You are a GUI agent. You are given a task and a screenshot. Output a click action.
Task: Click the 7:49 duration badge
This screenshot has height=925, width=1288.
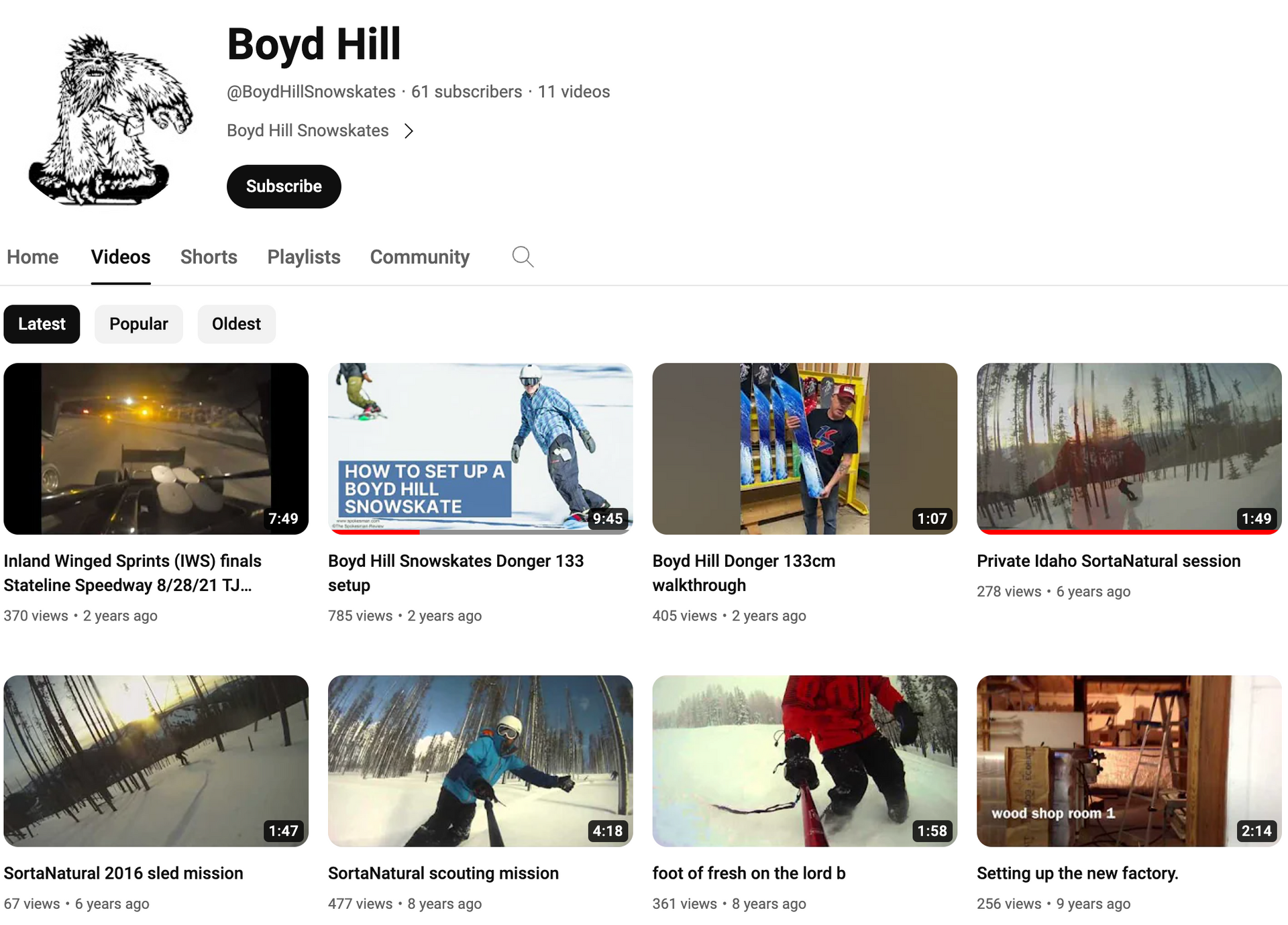(283, 519)
